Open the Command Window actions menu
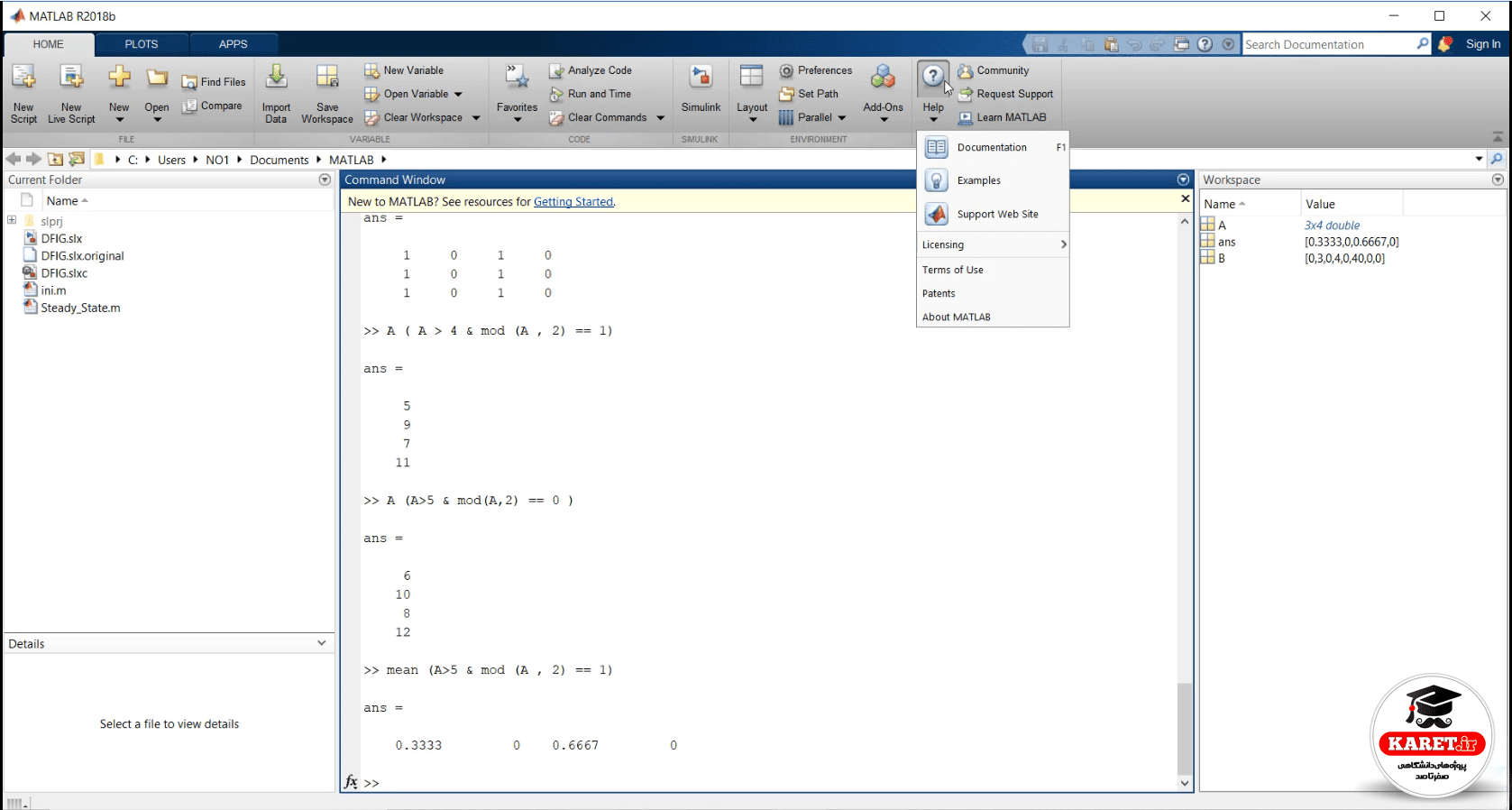The width and height of the screenshot is (1512, 810). [1183, 179]
